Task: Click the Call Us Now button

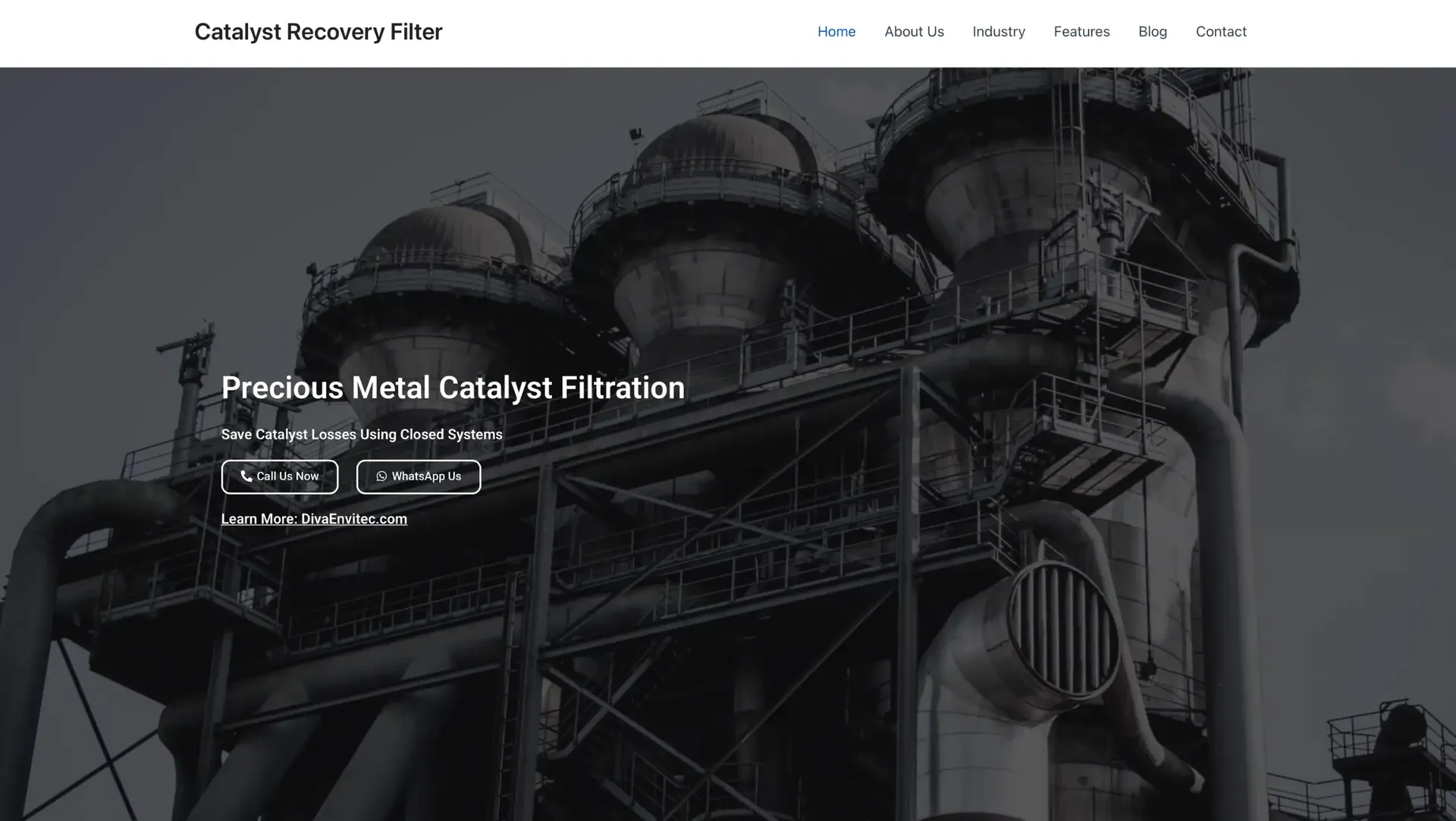Action: click(280, 477)
